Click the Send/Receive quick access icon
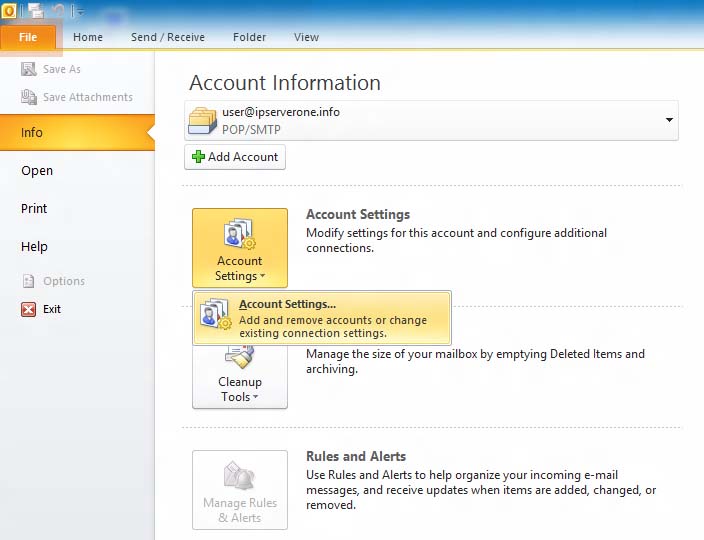The width and height of the screenshot is (704, 540). (35, 10)
